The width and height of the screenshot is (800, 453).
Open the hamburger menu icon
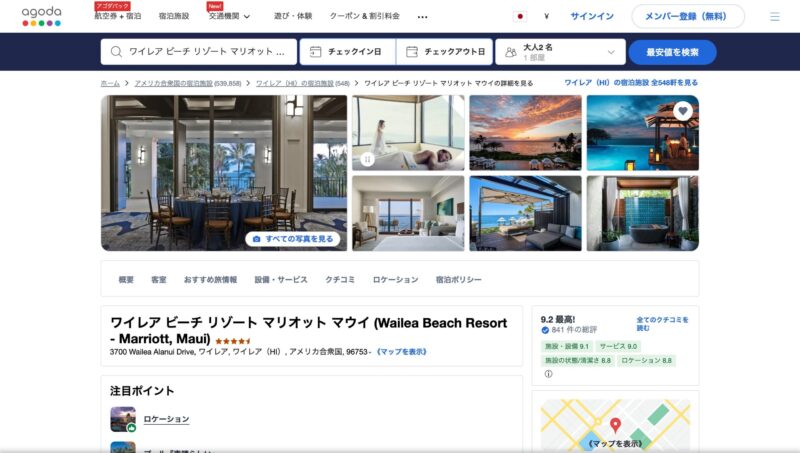pos(774,17)
